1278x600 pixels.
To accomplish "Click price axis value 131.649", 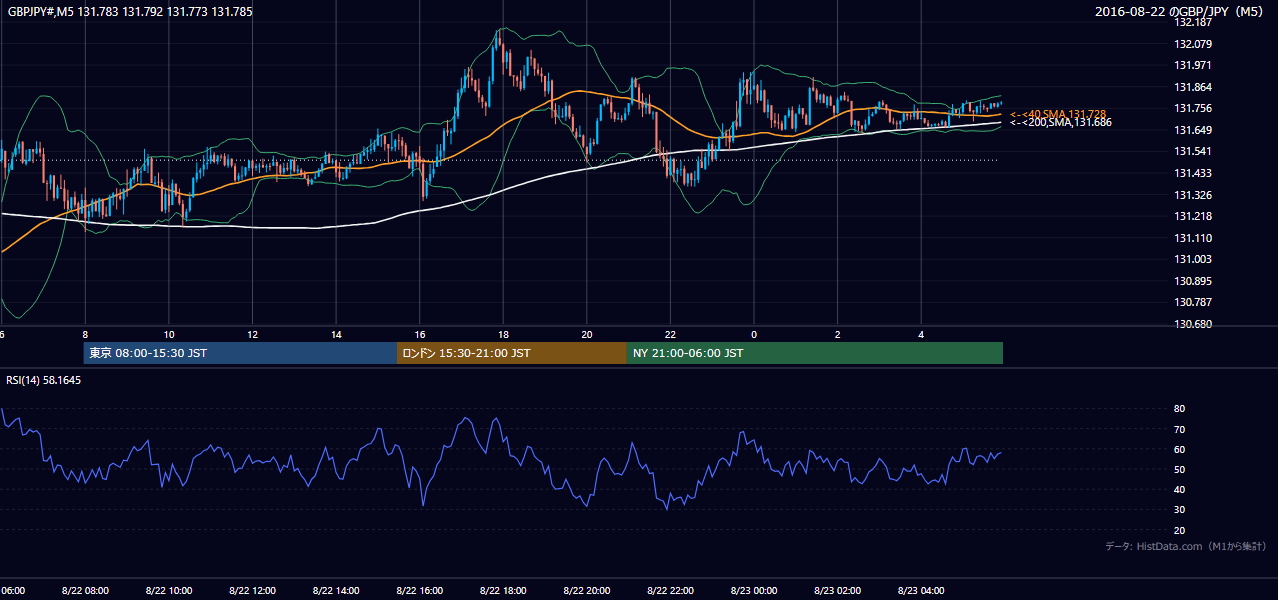I will (x=1192, y=130).
